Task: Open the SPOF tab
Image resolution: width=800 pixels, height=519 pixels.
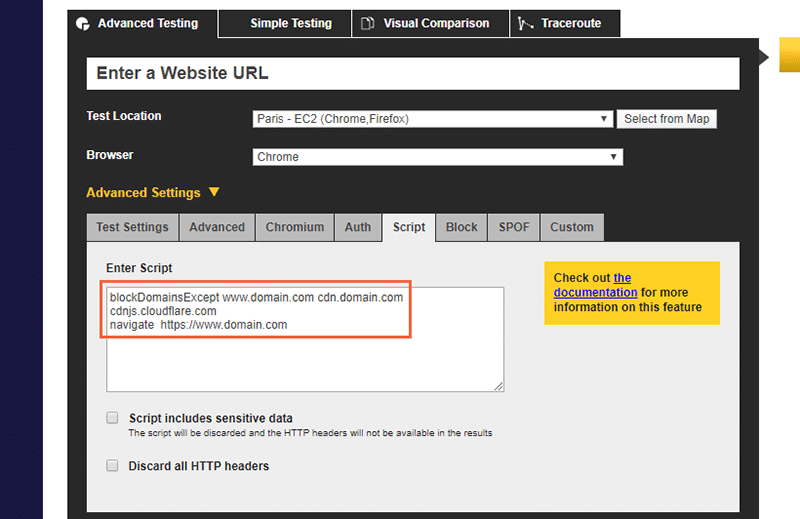Action: tap(514, 227)
